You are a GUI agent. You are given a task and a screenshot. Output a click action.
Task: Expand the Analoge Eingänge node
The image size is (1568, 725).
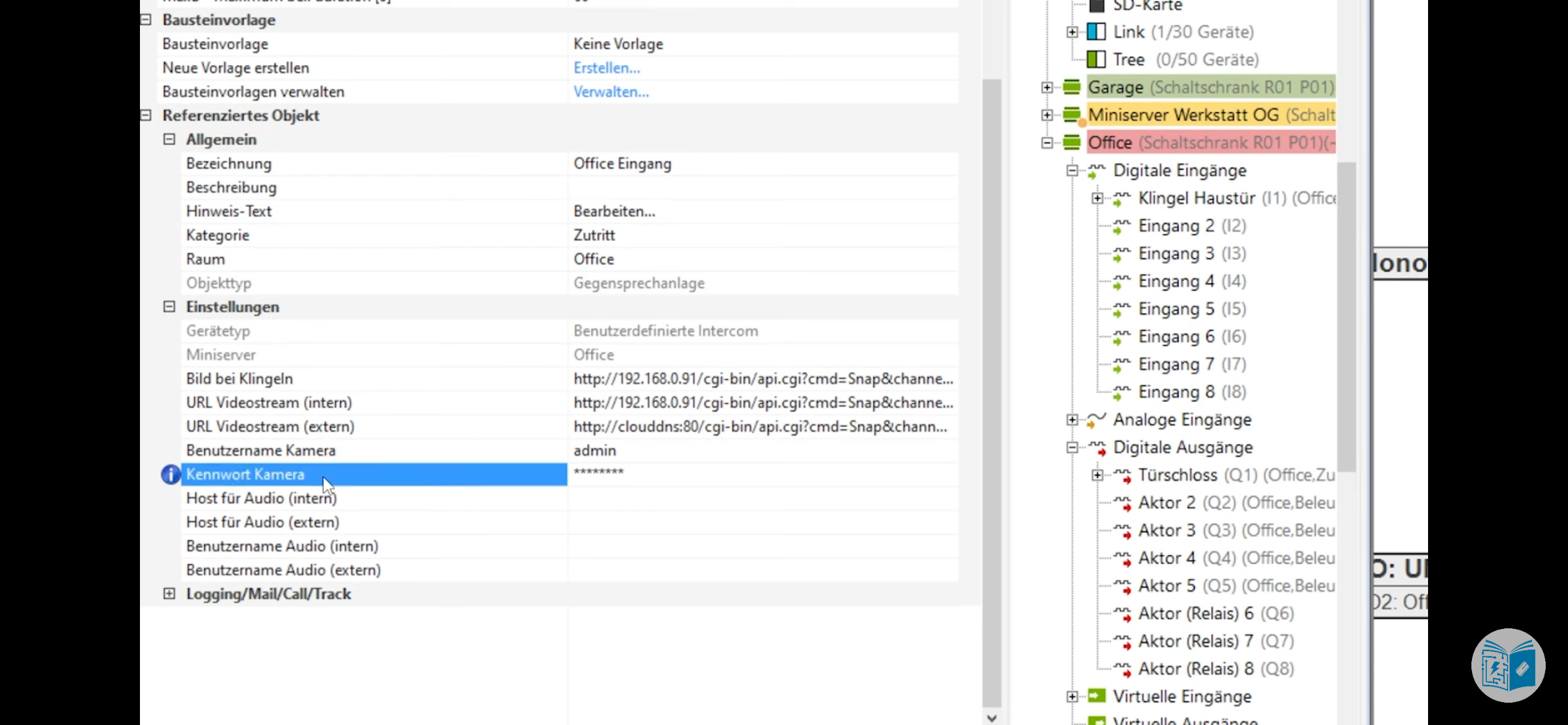tap(1072, 420)
